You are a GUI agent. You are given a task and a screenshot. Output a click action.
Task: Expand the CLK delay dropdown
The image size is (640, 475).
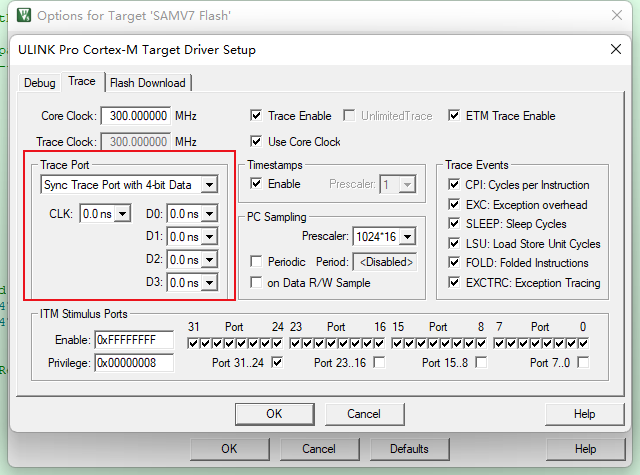click(x=122, y=213)
